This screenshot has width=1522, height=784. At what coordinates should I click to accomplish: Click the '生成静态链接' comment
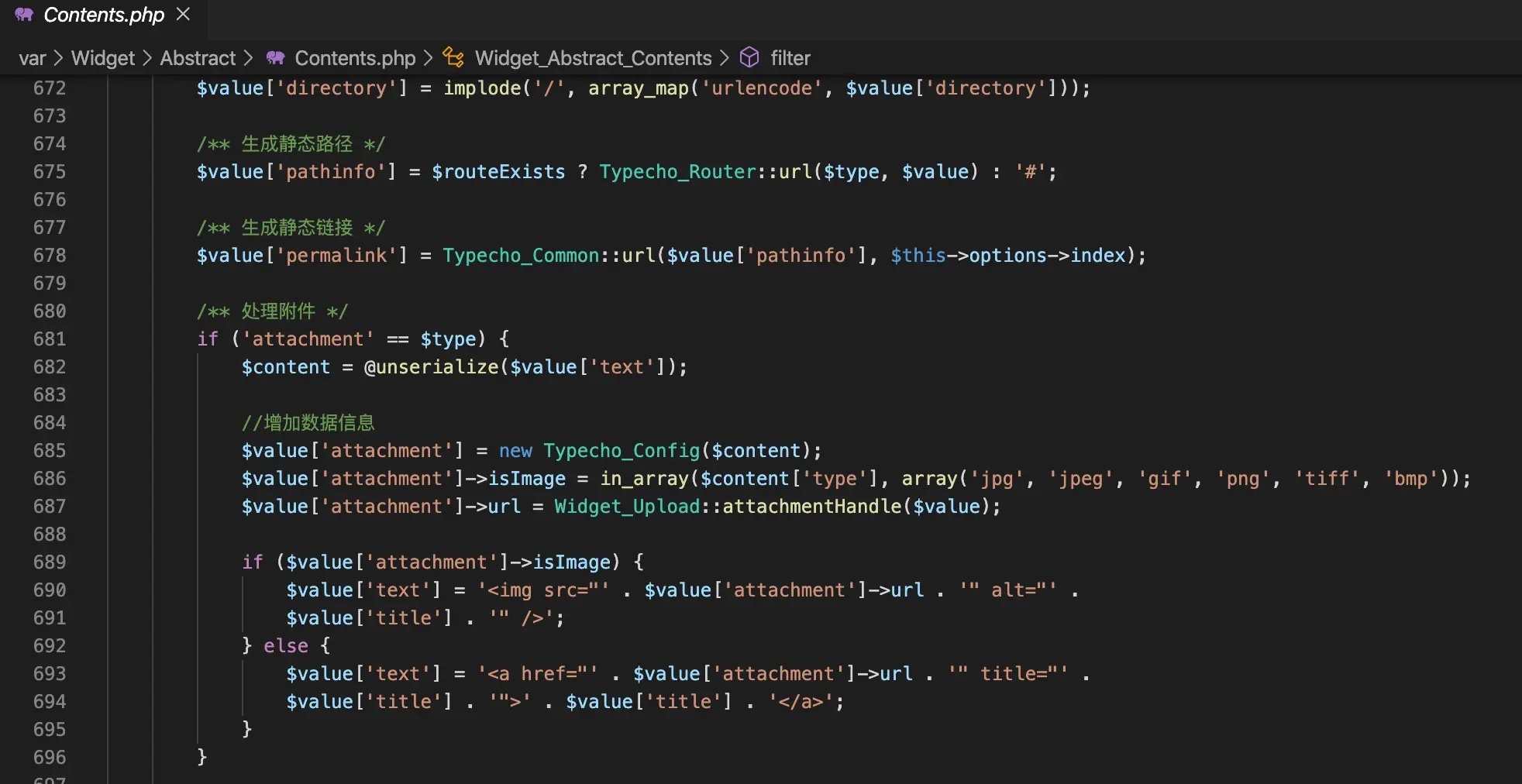point(297,228)
